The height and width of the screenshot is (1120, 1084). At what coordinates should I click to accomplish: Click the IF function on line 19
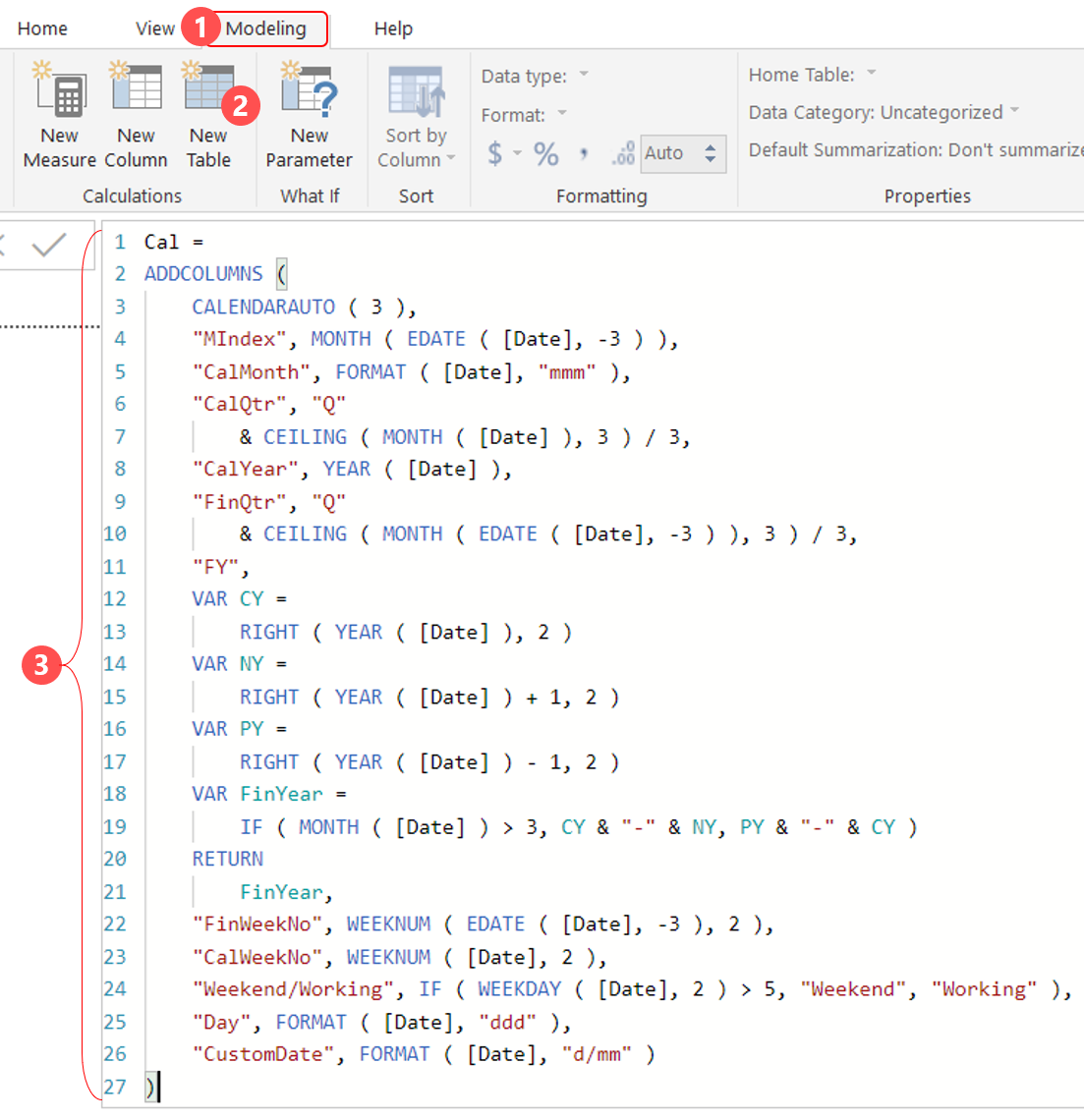click(251, 826)
